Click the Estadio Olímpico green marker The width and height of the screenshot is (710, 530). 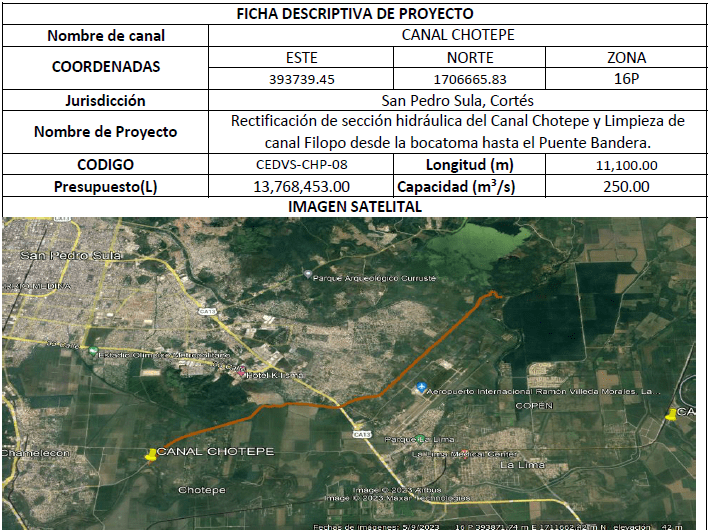tap(93, 351)
